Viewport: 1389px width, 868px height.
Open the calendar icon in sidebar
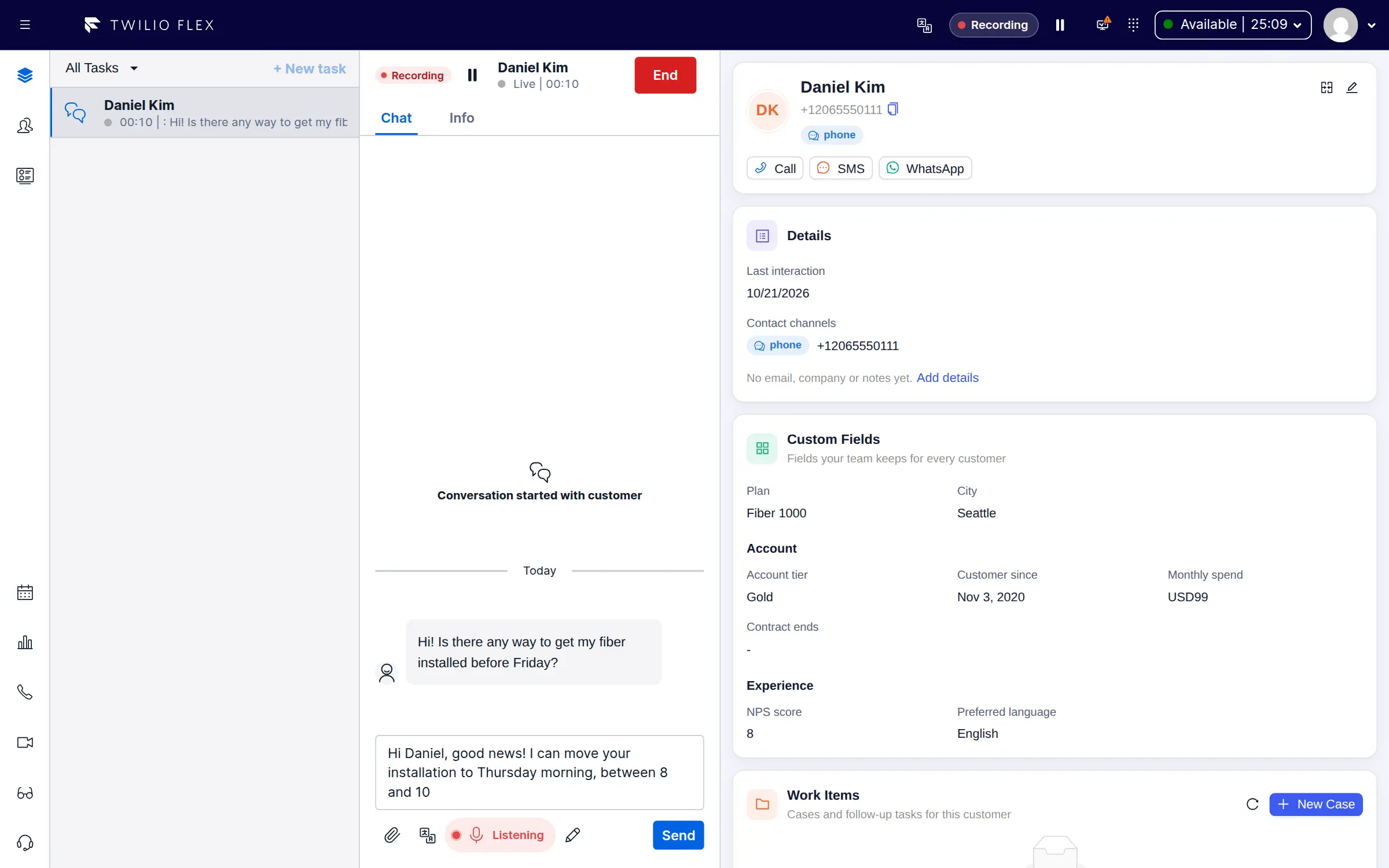pyautogui.click(x=25, y=593)
